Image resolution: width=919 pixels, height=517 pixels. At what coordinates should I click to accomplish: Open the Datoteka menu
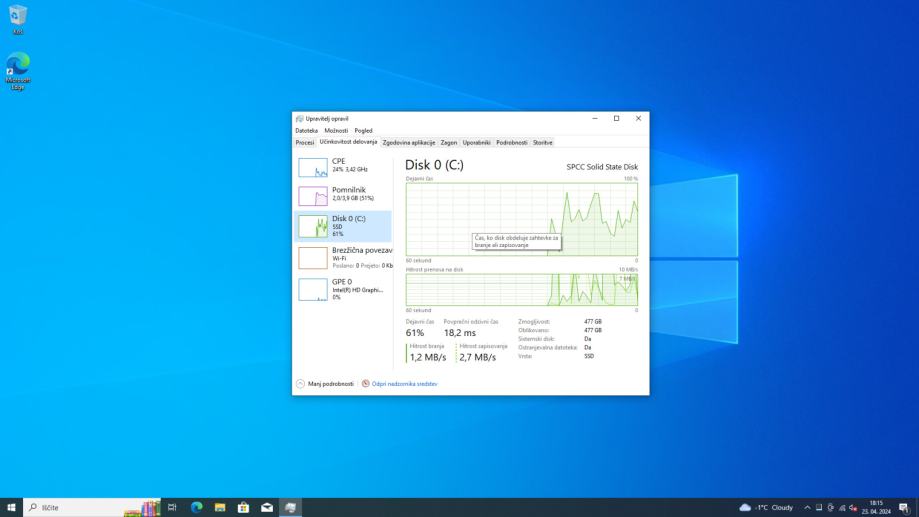tap(306, 130)
